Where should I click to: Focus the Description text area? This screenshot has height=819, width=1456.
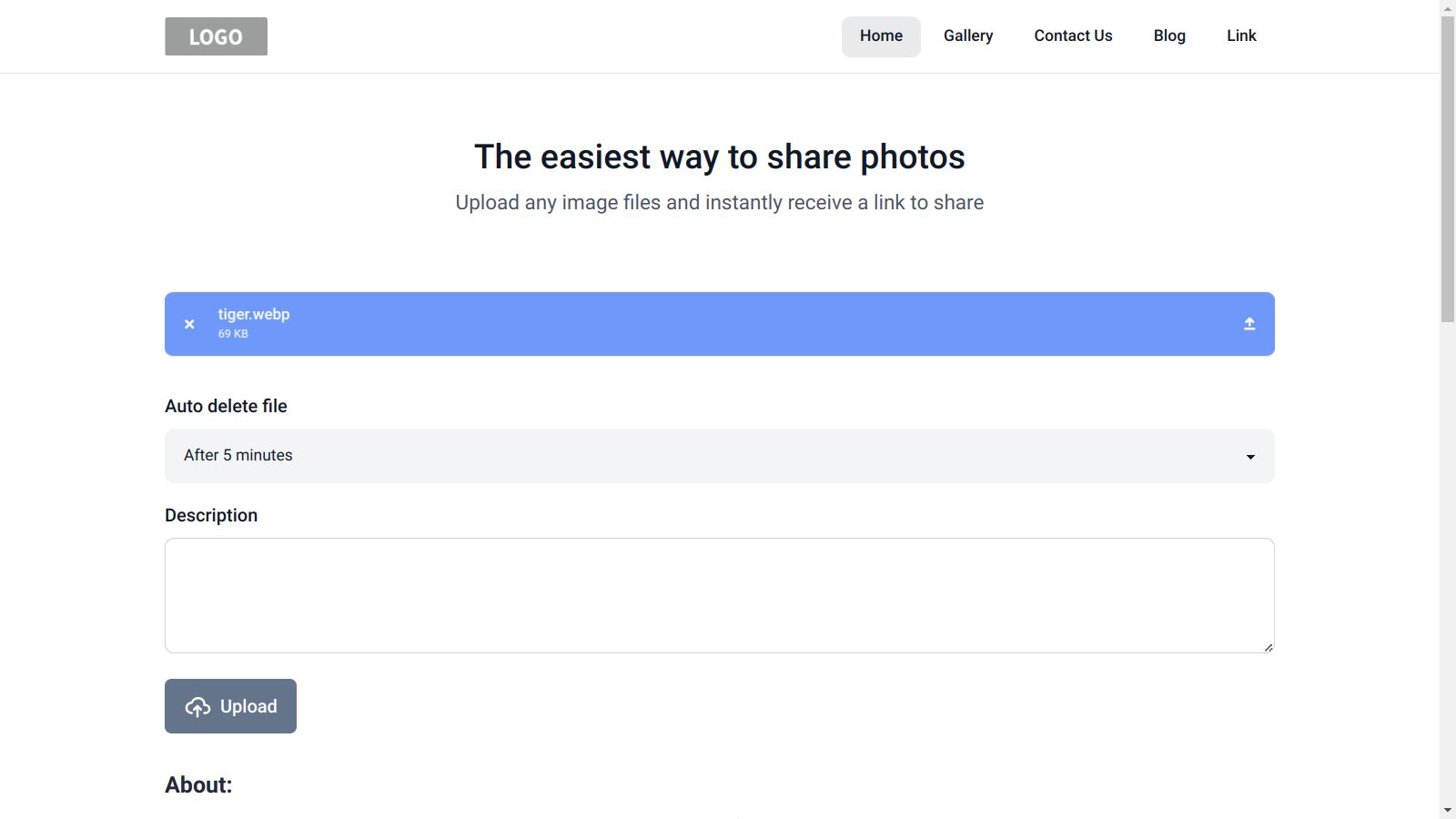719,595
